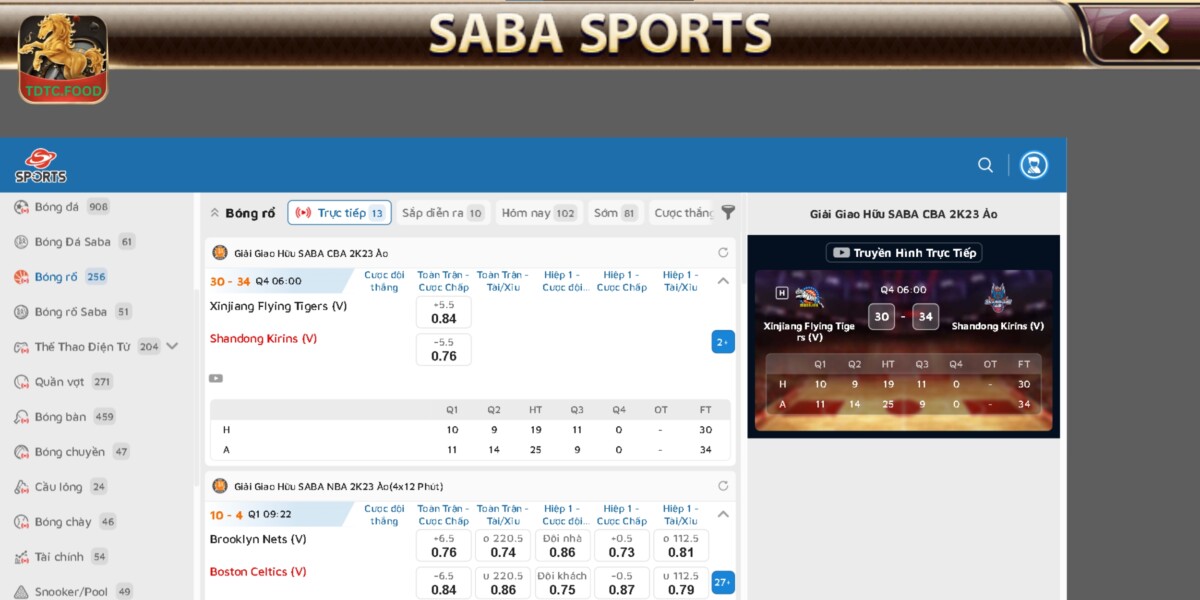Click the filter funnel icon

[728, 212]
